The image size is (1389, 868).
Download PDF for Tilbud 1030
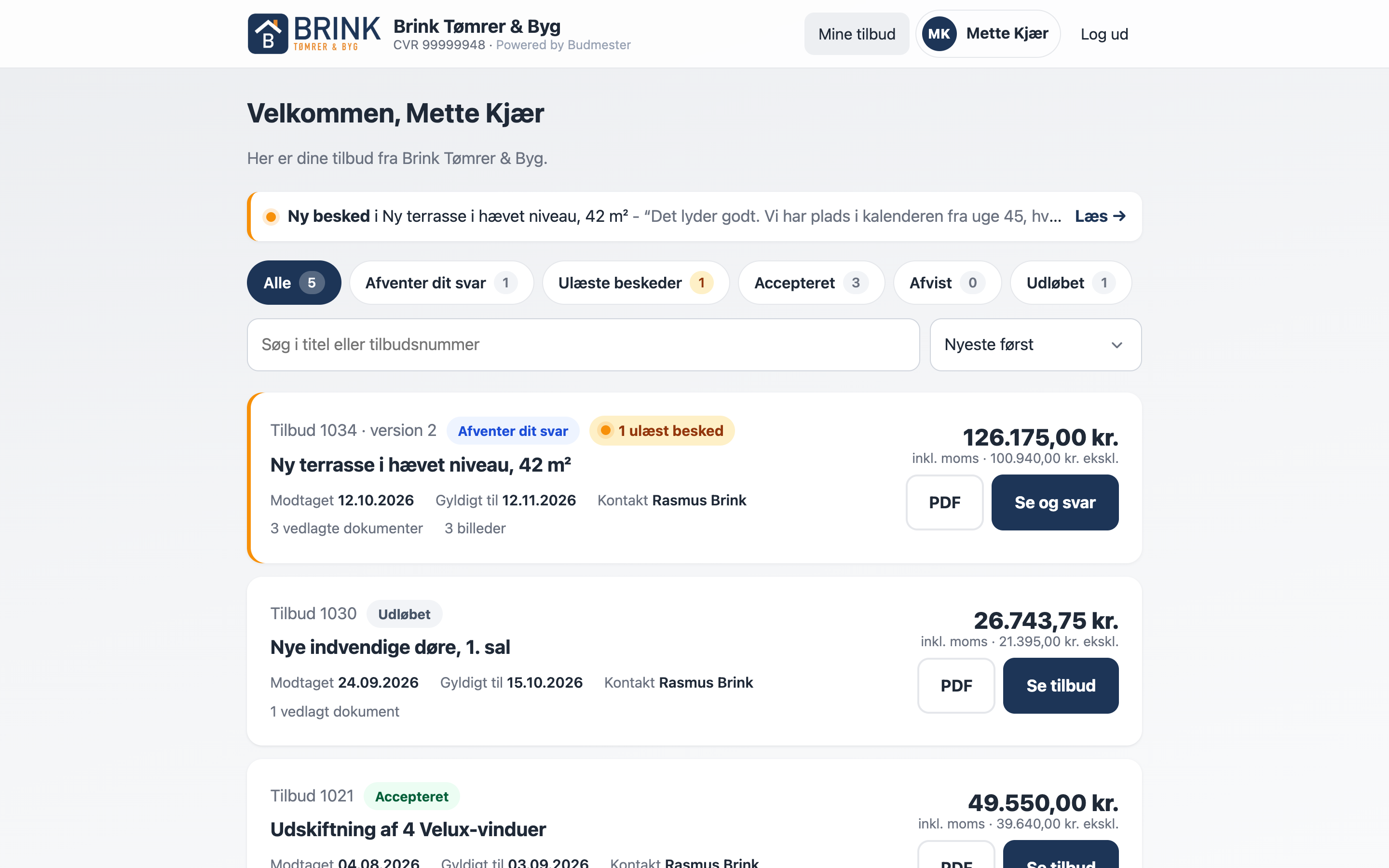coord(955,685)
